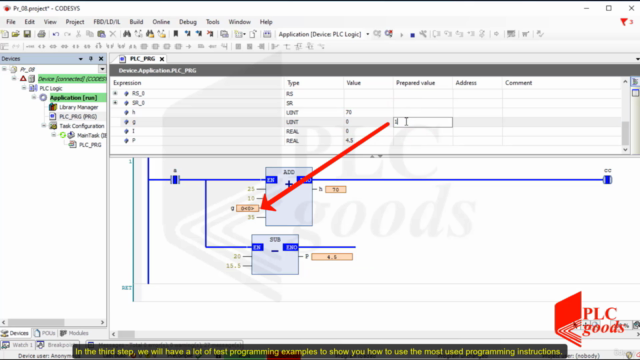Collapse the Pr_08 root tree node
Image resolution: width=640 pixels, height=360 pixels.
(4, 69)
